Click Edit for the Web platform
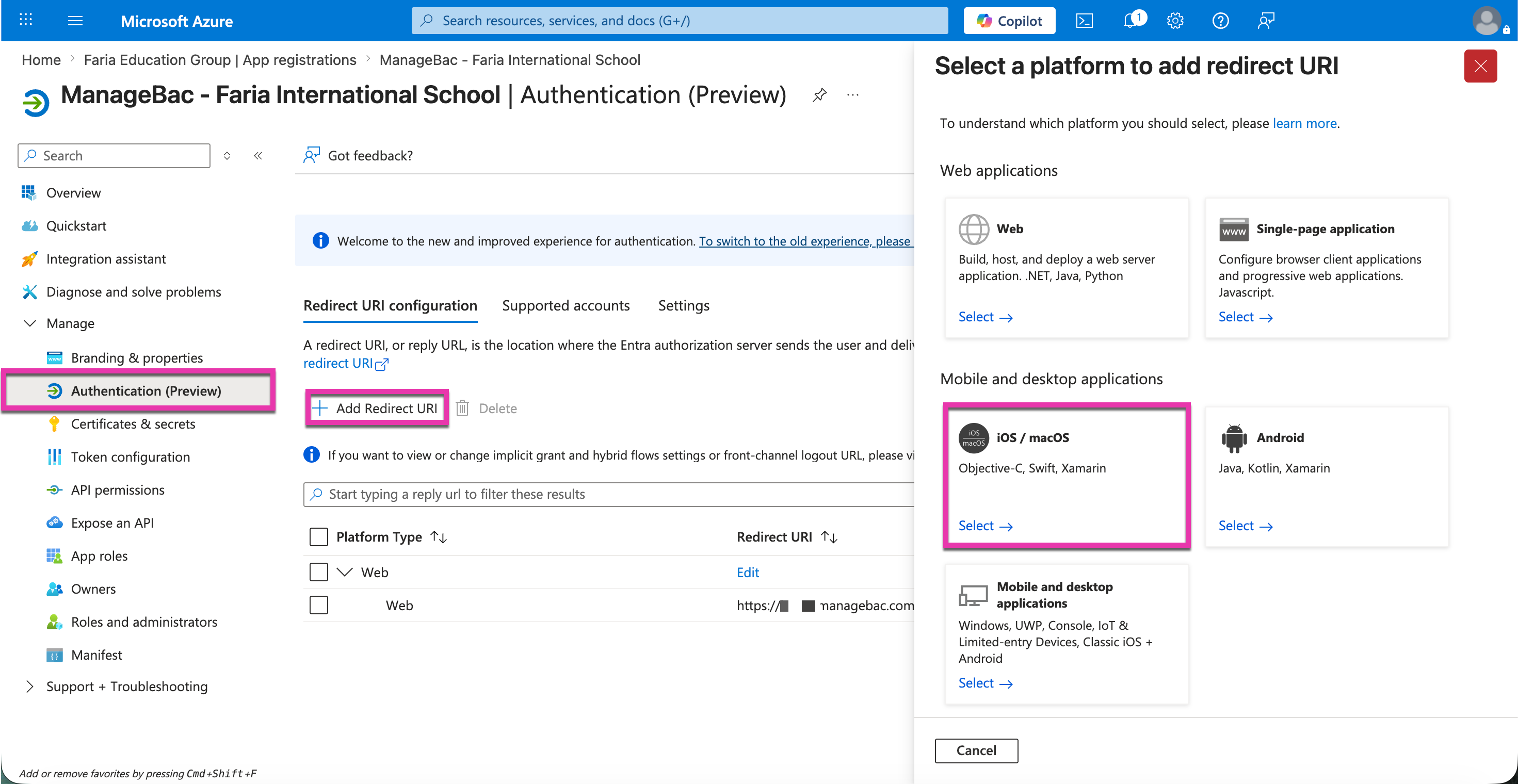This screenshot has width=1518, height=784. pos(748,572)
